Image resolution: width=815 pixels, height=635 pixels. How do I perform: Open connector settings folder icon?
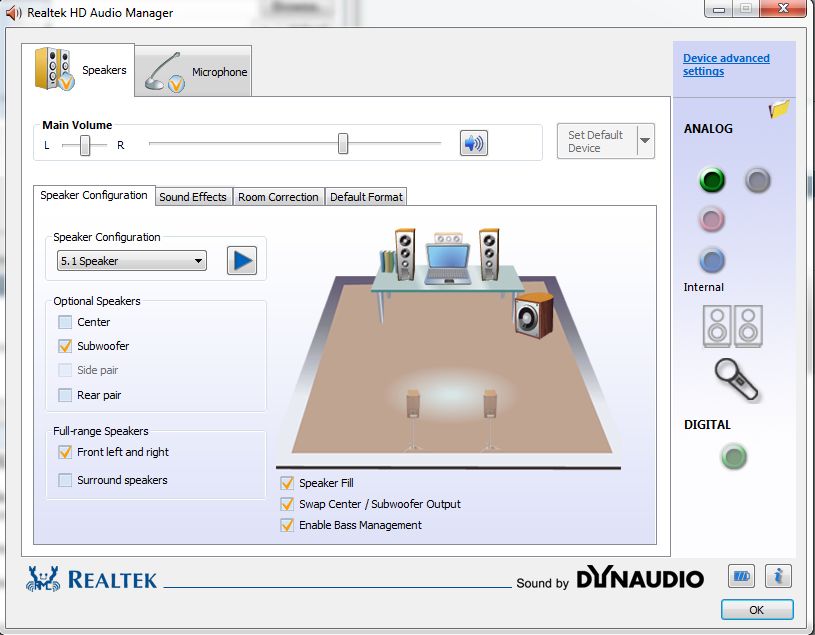point(780,109)
